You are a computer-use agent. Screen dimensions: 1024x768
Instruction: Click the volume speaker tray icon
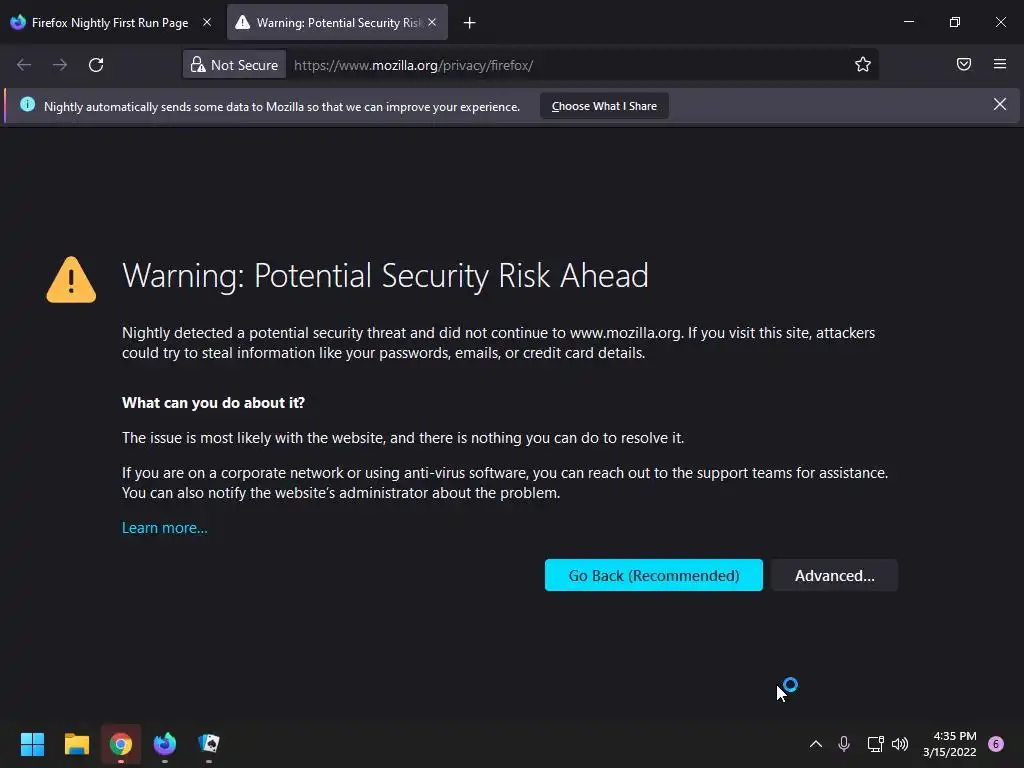tap(900, 744)
